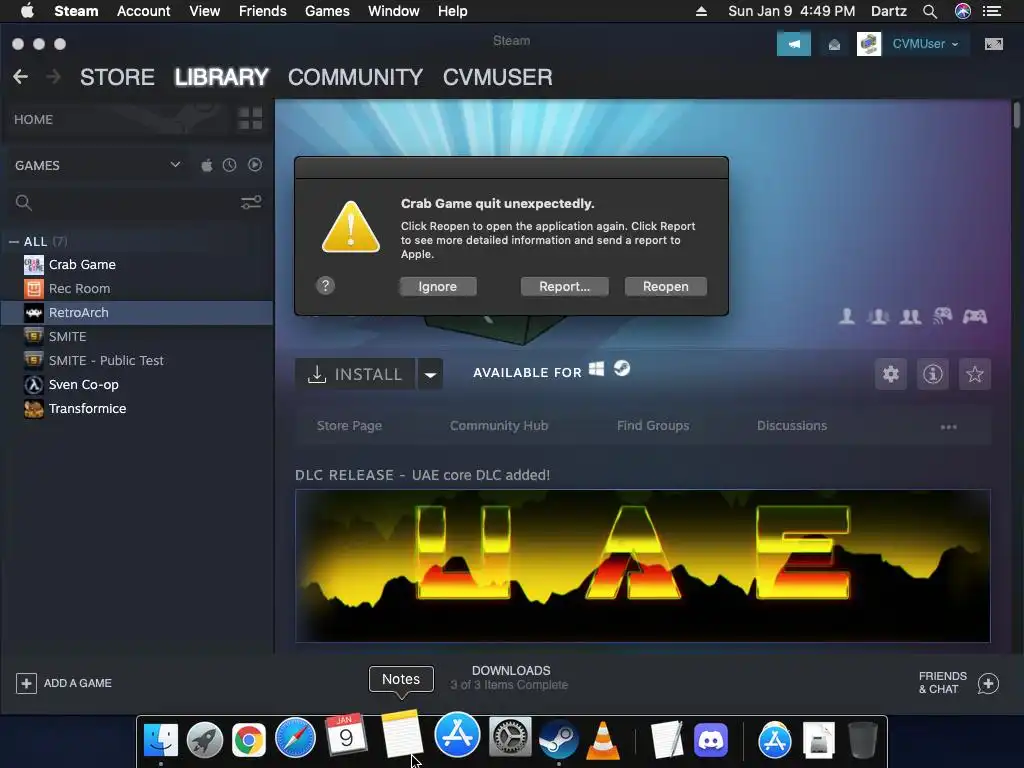This screenshot has width=1024, height=768.
Task: Show more links via ellipsis
Action: click(x=948, y=427)
